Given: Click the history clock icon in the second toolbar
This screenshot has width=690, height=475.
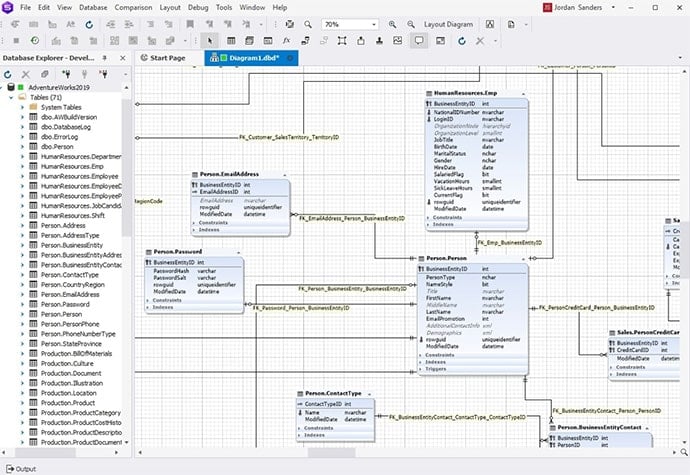Looking at the screenshot, I should tap(35, 41).
